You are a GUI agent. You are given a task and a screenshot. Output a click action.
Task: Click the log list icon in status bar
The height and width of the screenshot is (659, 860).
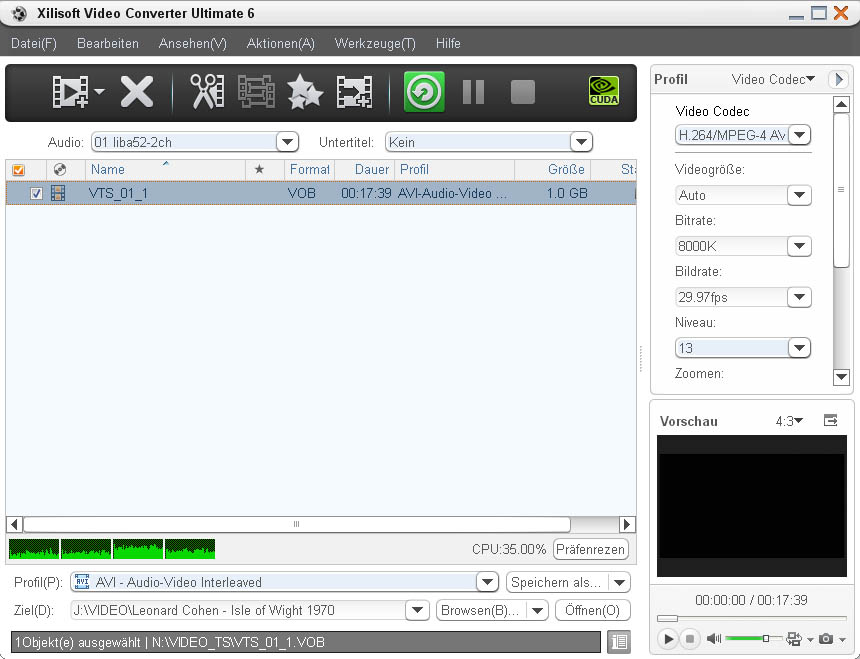[x=619, y=641]
